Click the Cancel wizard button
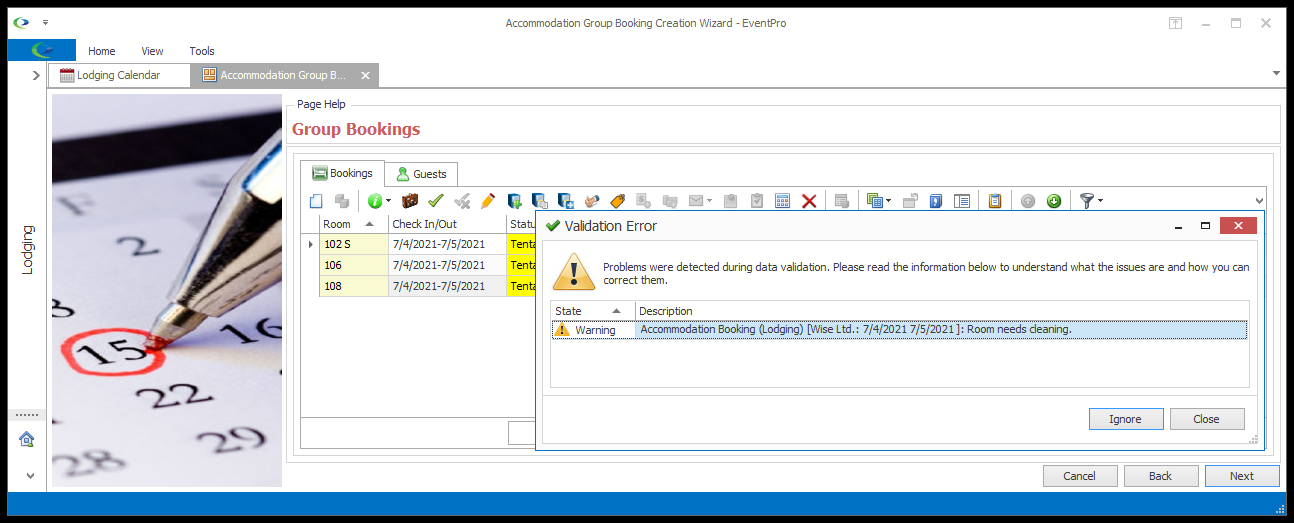Image resolution: width=1294 pixels, height=523 pixels. [1080, 476]
